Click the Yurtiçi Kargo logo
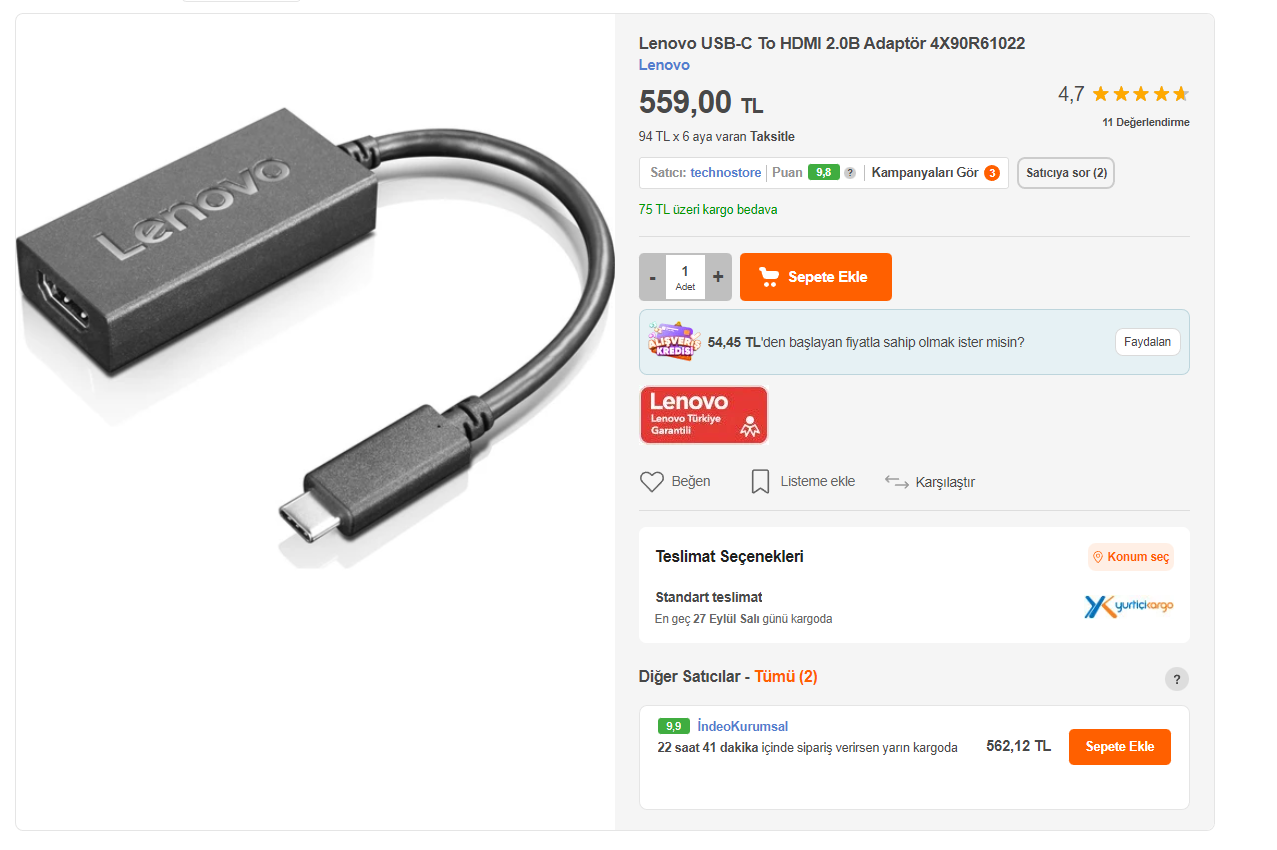The height and width of the screenshot is (850, 1277). click(x=1129, y=606)
